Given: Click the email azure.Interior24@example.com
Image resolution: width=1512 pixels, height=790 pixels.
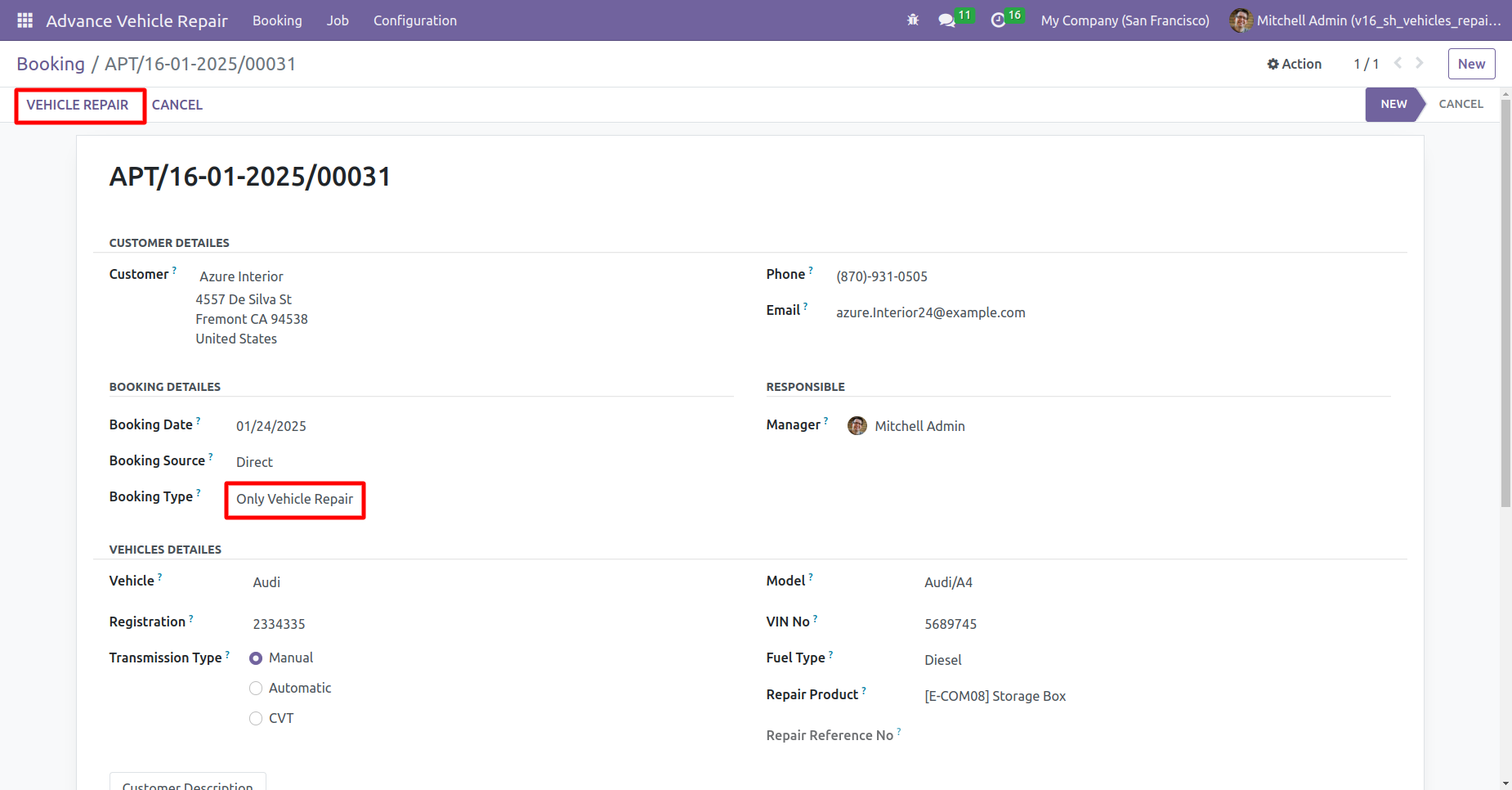Looking at the screenshot, I should coord(931,312).
